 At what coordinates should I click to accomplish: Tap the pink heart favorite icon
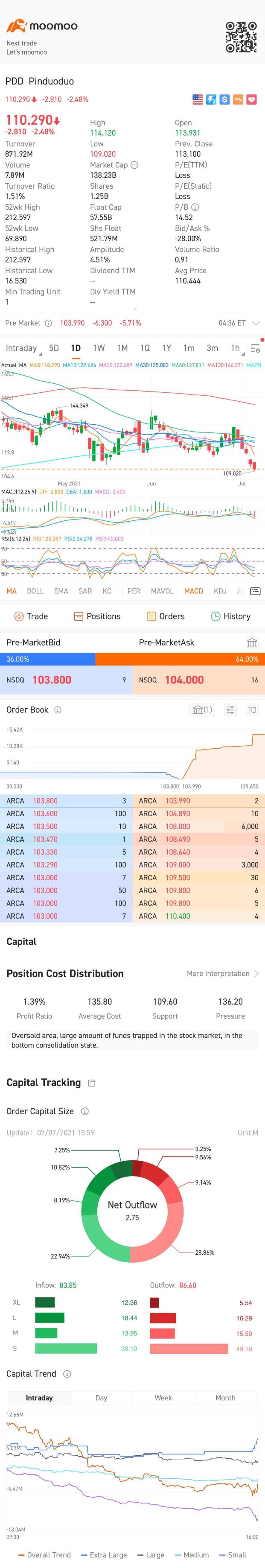[x=252, y=99]
